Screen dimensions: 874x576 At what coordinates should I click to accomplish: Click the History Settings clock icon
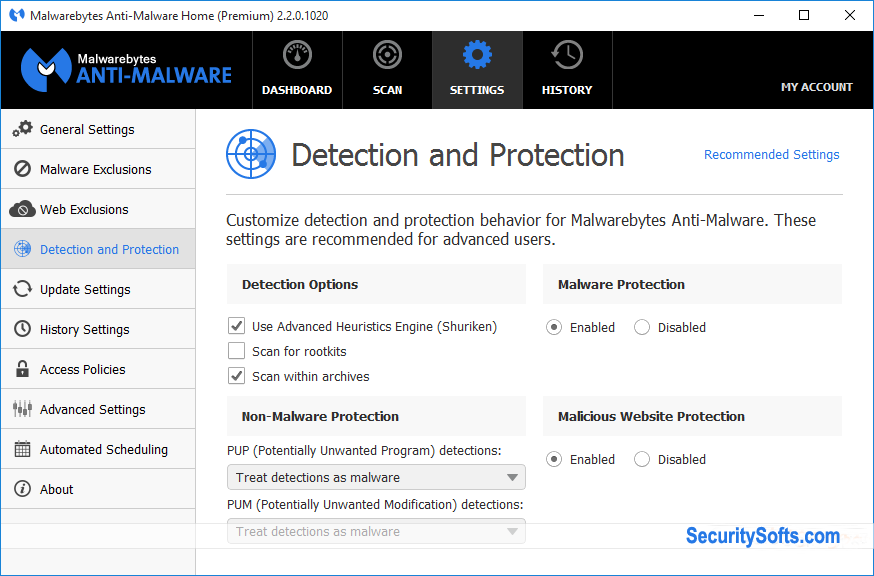click(22, 329)
